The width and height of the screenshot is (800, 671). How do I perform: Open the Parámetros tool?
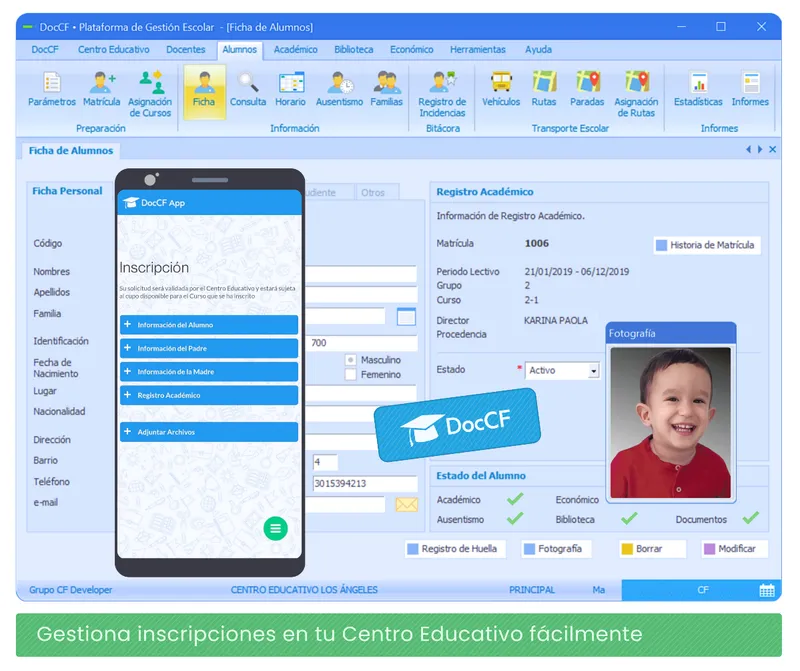pos(52,89)
